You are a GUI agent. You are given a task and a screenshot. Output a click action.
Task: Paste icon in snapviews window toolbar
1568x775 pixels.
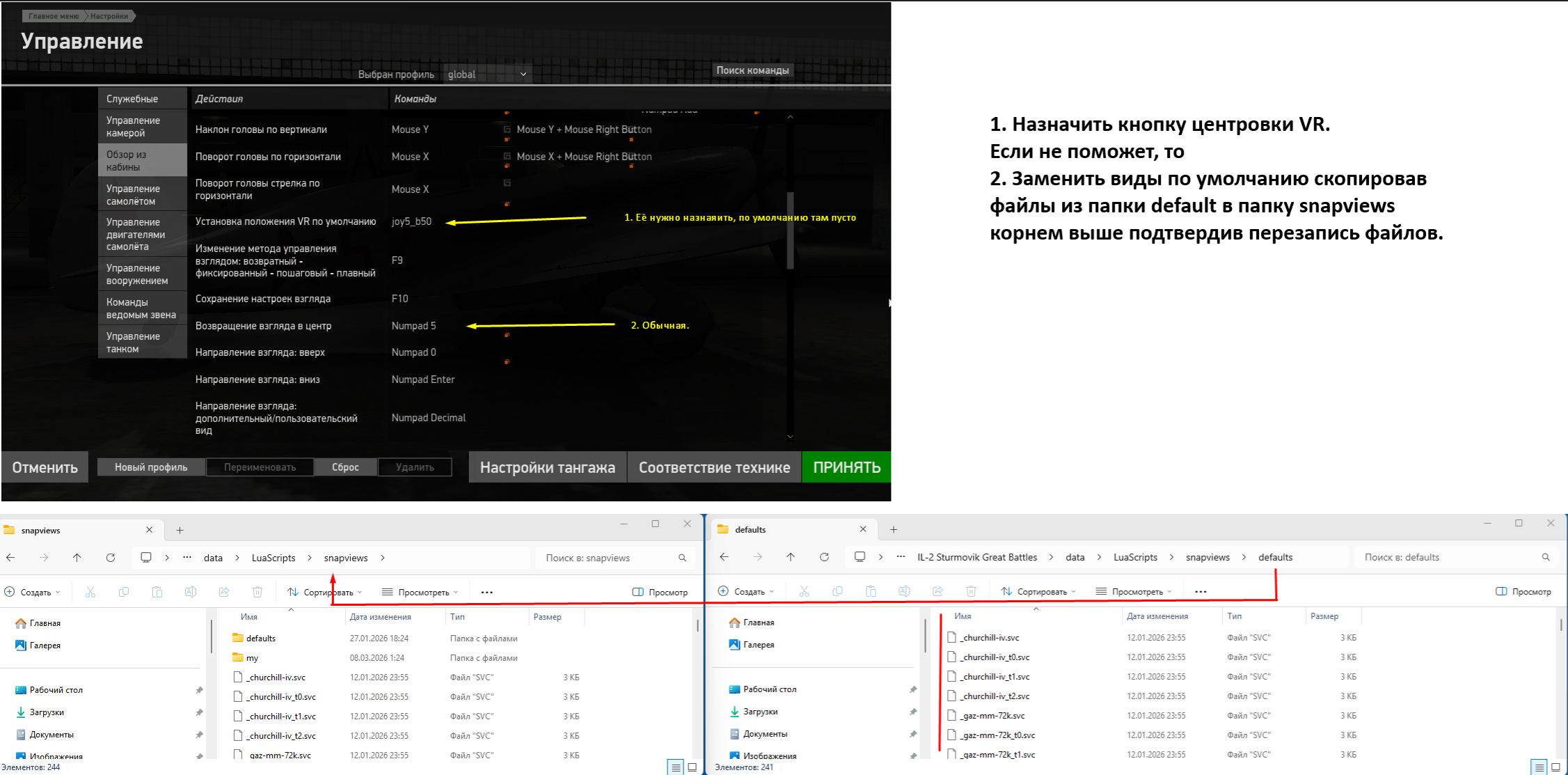(157, 592)
